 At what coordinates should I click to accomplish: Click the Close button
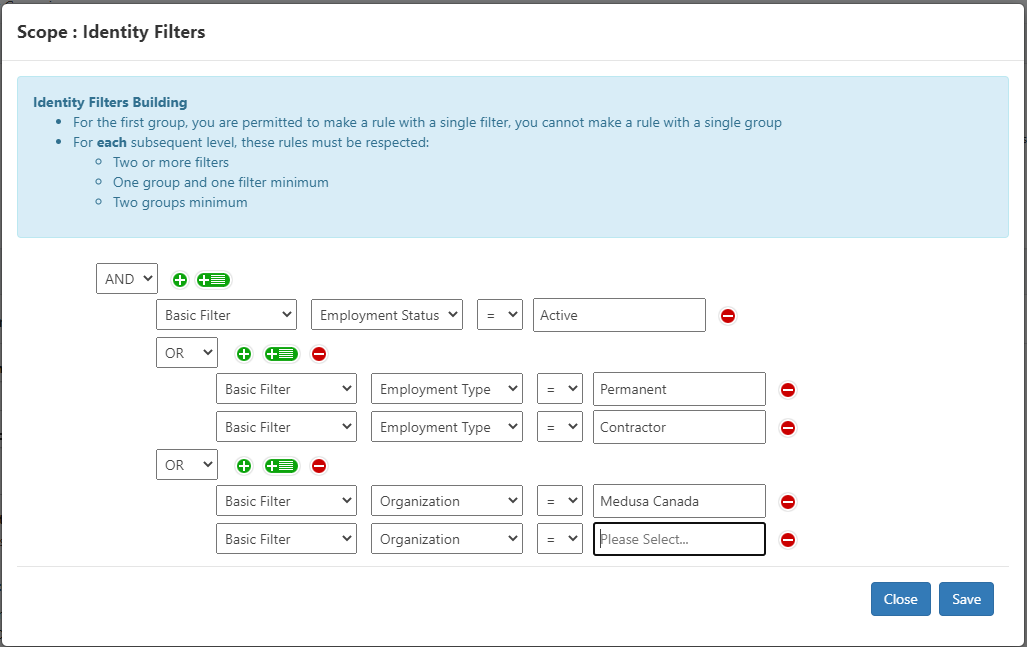(900, 599)
